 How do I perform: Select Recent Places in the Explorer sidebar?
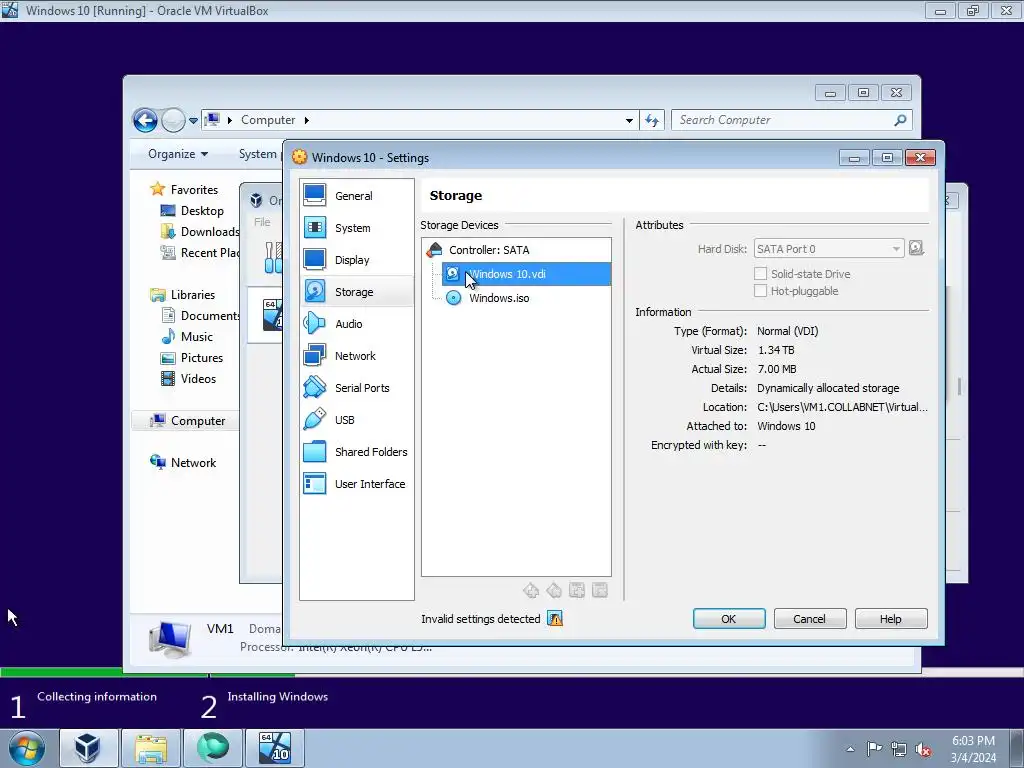click(x=200, y=253)
